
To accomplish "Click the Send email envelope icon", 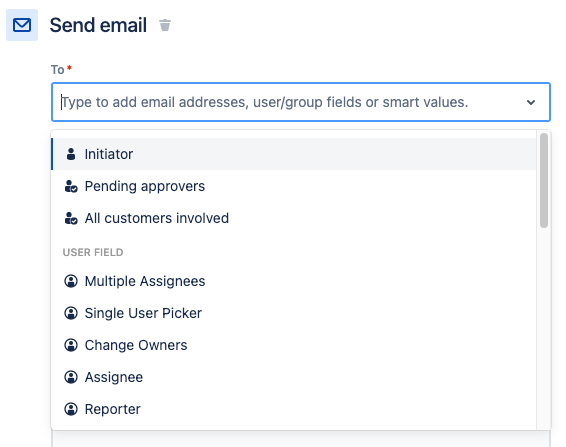I will (22, 25).
